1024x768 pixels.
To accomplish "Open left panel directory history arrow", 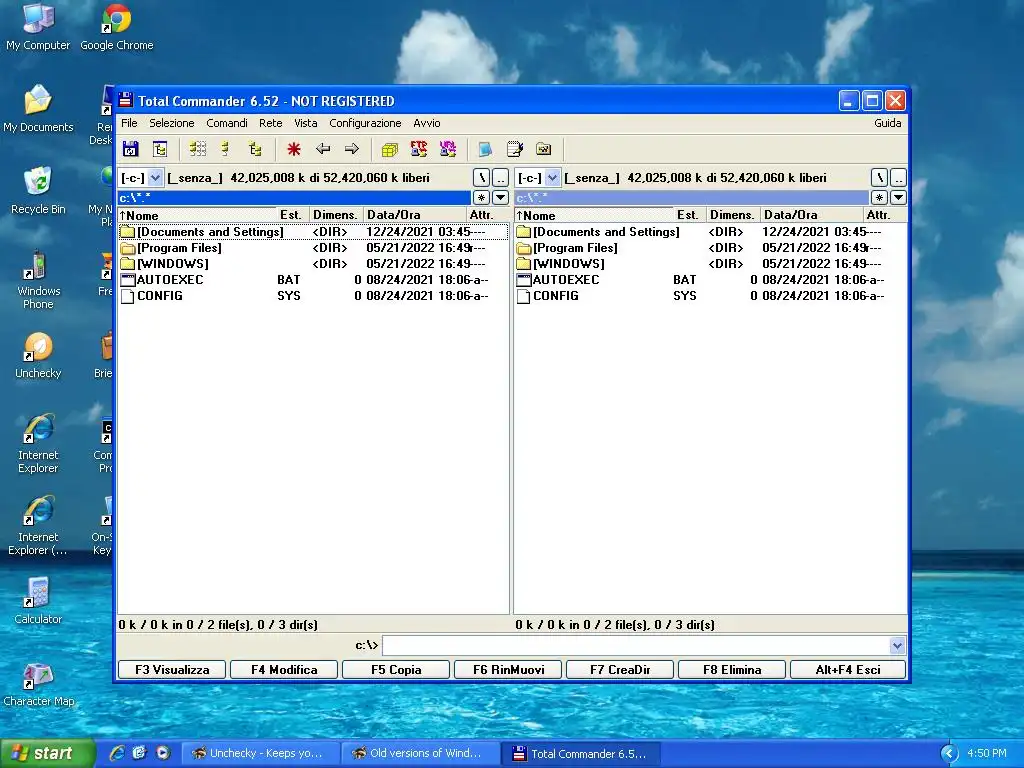I will pos(500,197).
